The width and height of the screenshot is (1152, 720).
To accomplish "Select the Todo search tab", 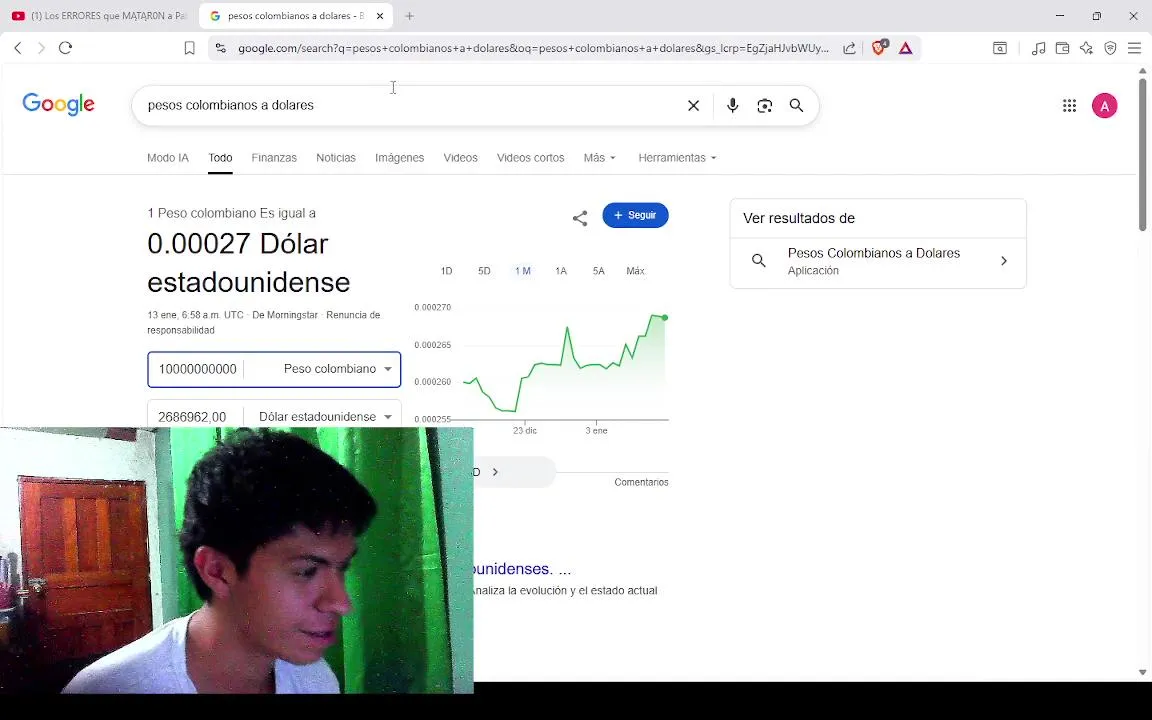I will (220, 158).
